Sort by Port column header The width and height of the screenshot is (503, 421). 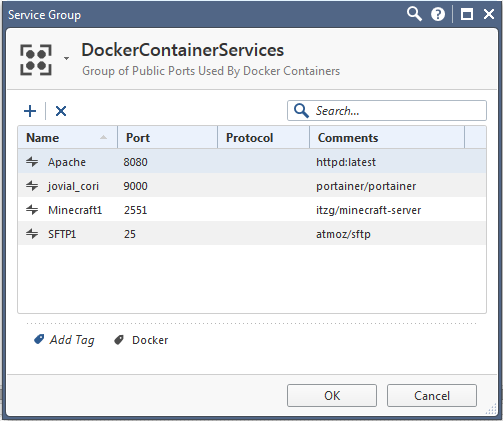(x=167, y=137)
